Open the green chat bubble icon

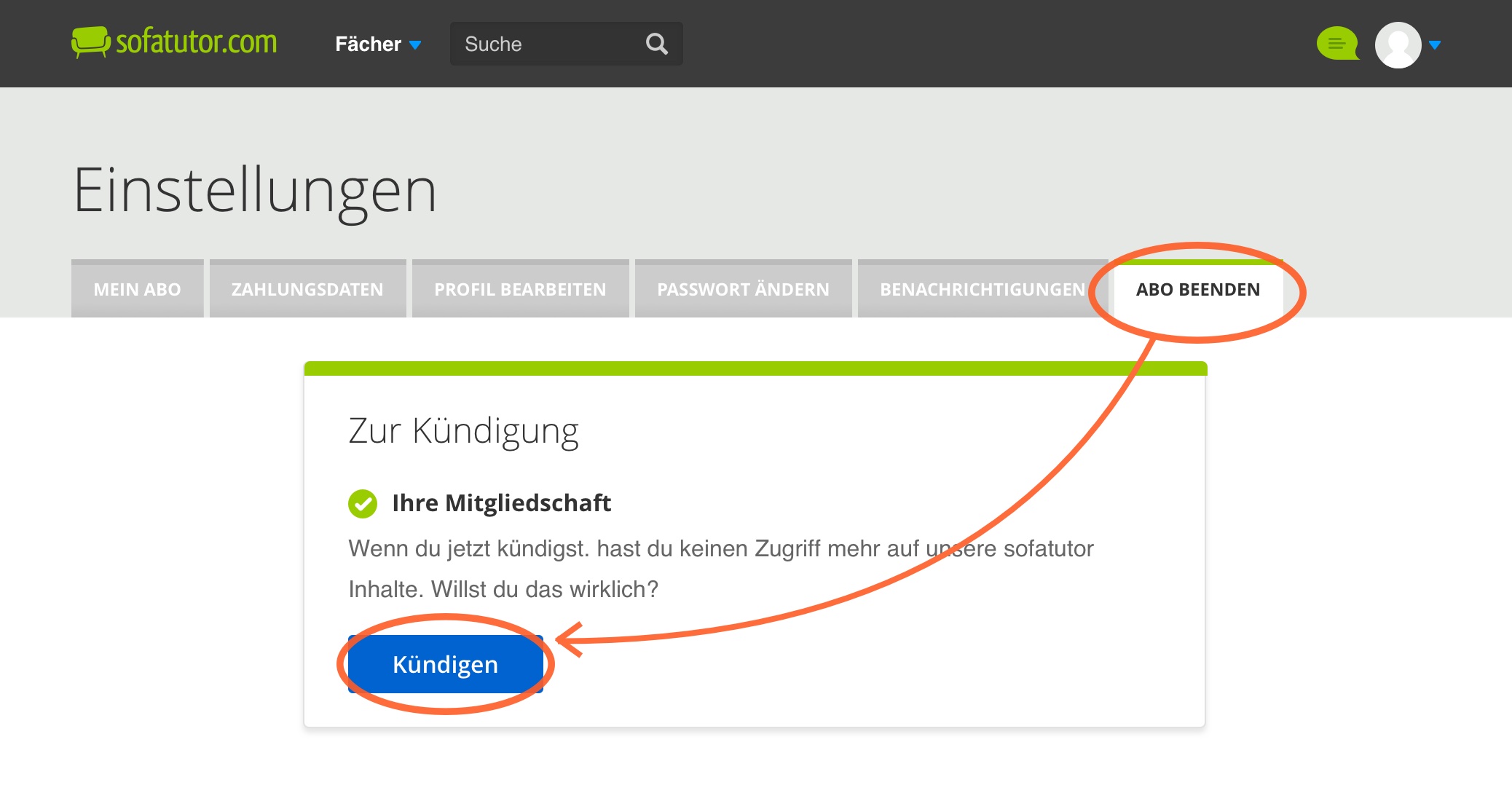1337,44
